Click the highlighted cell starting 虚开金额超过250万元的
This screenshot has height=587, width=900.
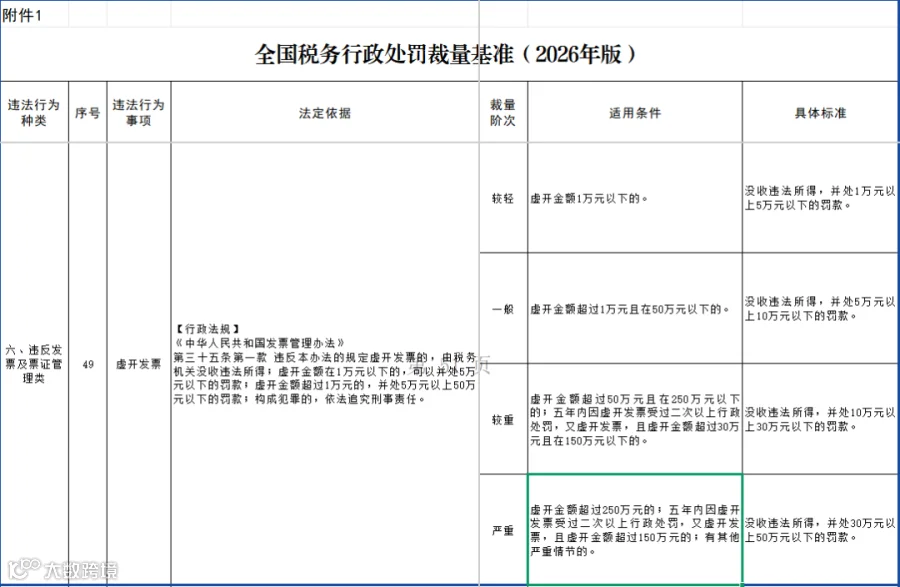(635, 530)
